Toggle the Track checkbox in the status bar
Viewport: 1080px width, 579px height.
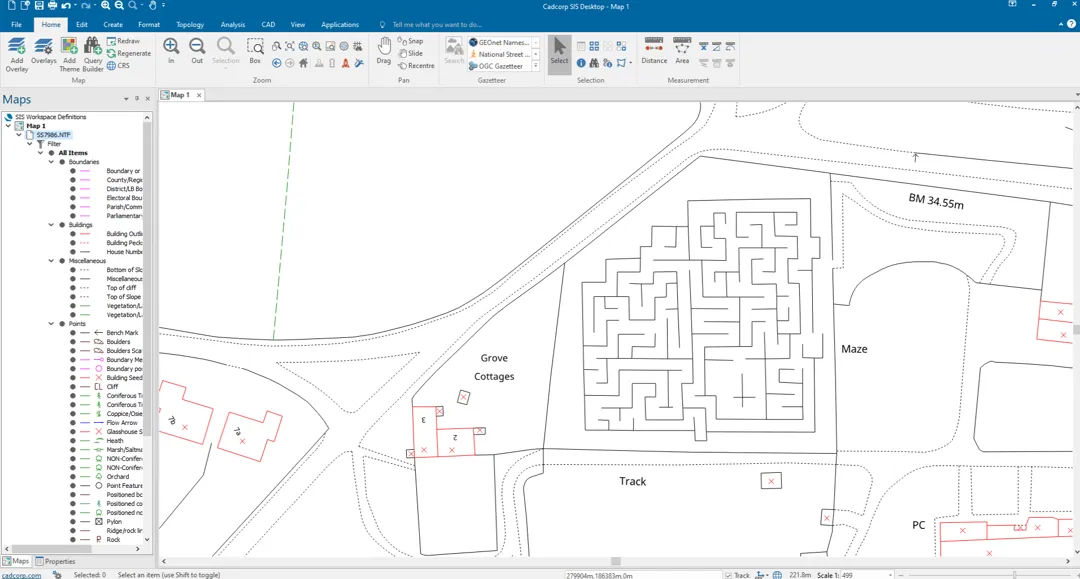[730, 574]
